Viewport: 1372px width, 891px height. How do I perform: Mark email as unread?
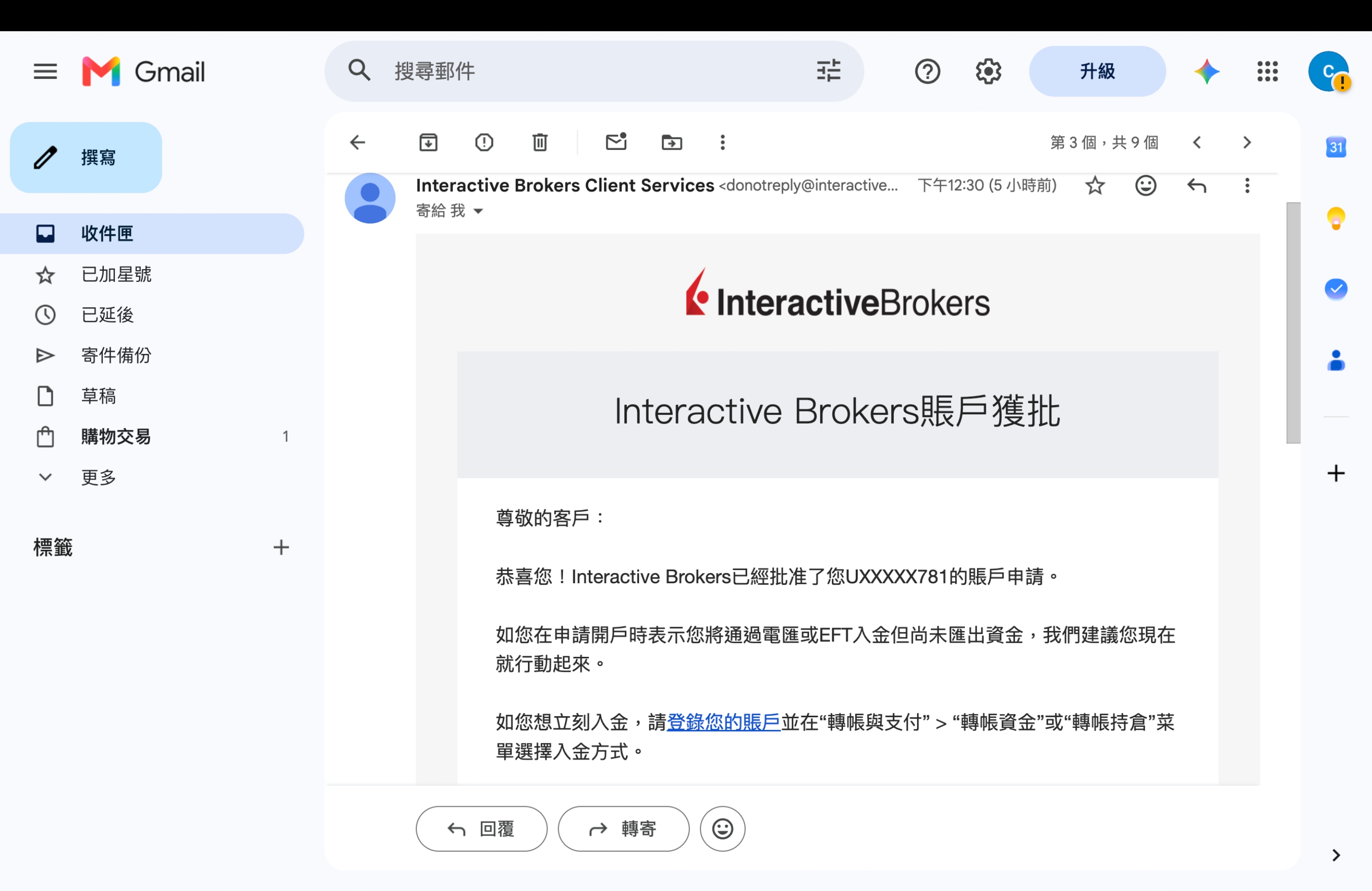tap(616, 142)
